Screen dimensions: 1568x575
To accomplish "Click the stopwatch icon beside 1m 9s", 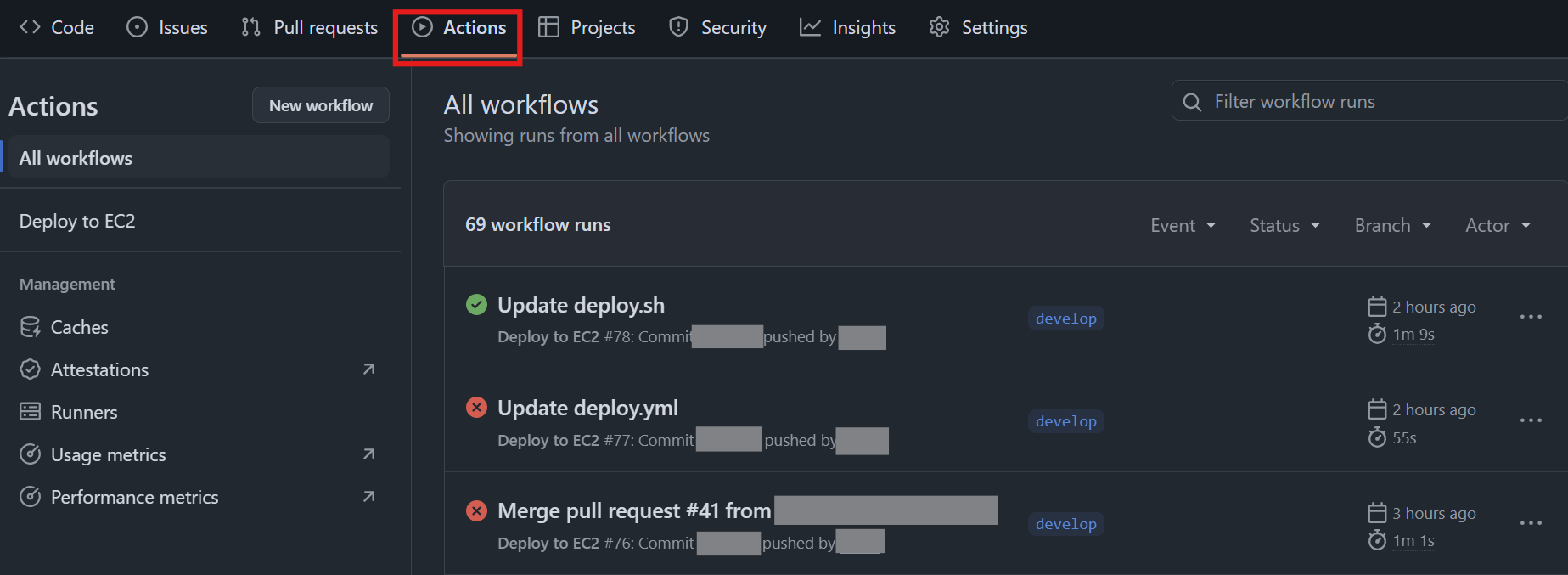I will tap(1377, 334).
